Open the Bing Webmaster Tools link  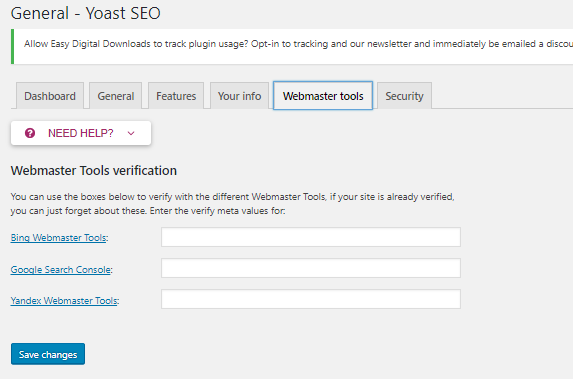tap(58, 238)
